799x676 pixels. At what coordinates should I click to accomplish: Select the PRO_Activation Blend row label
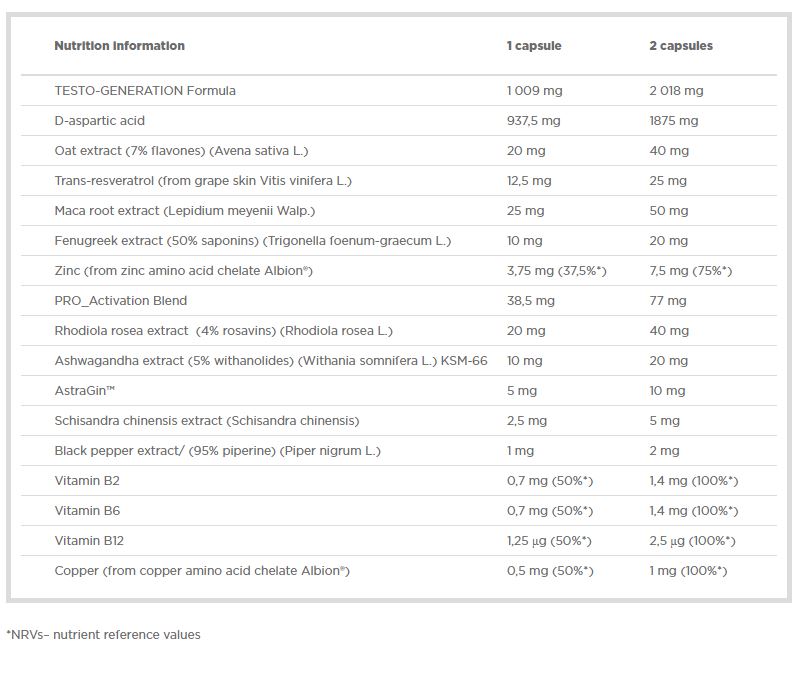pos(120,301)
